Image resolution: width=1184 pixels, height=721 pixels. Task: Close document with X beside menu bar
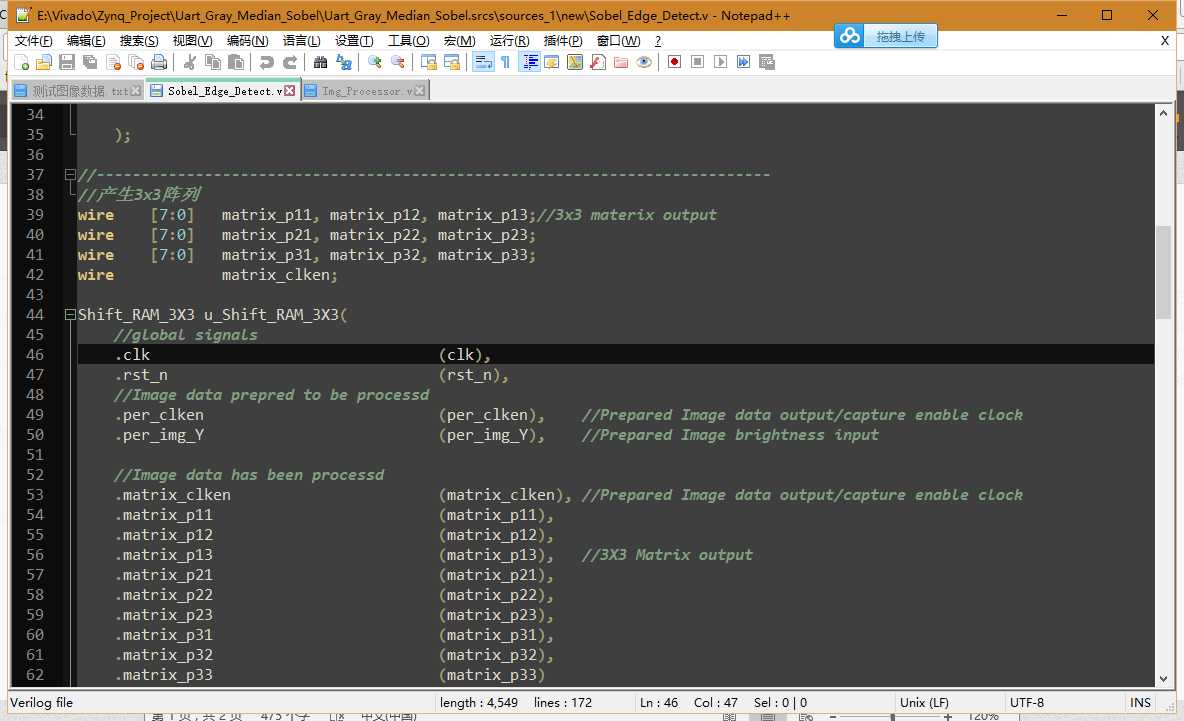coord(1164,41)
